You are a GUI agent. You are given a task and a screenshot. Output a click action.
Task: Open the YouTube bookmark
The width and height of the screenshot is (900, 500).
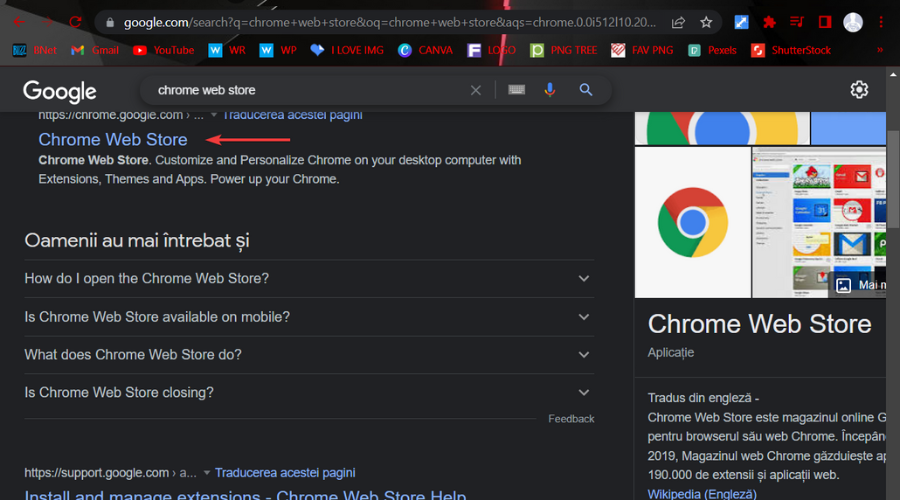[x=164, y=51]
